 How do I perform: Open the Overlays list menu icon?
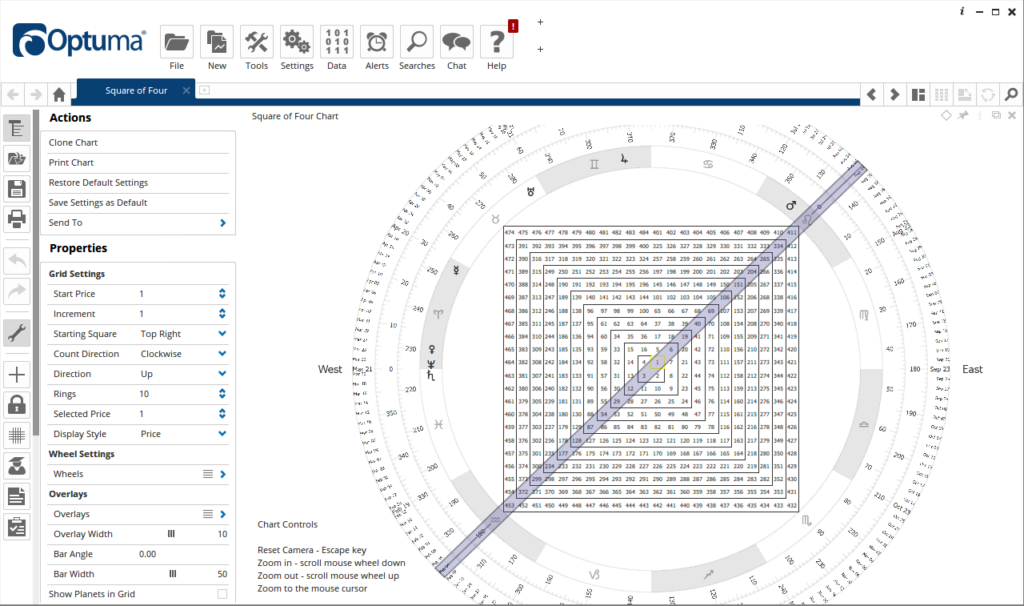pos(208,515)
